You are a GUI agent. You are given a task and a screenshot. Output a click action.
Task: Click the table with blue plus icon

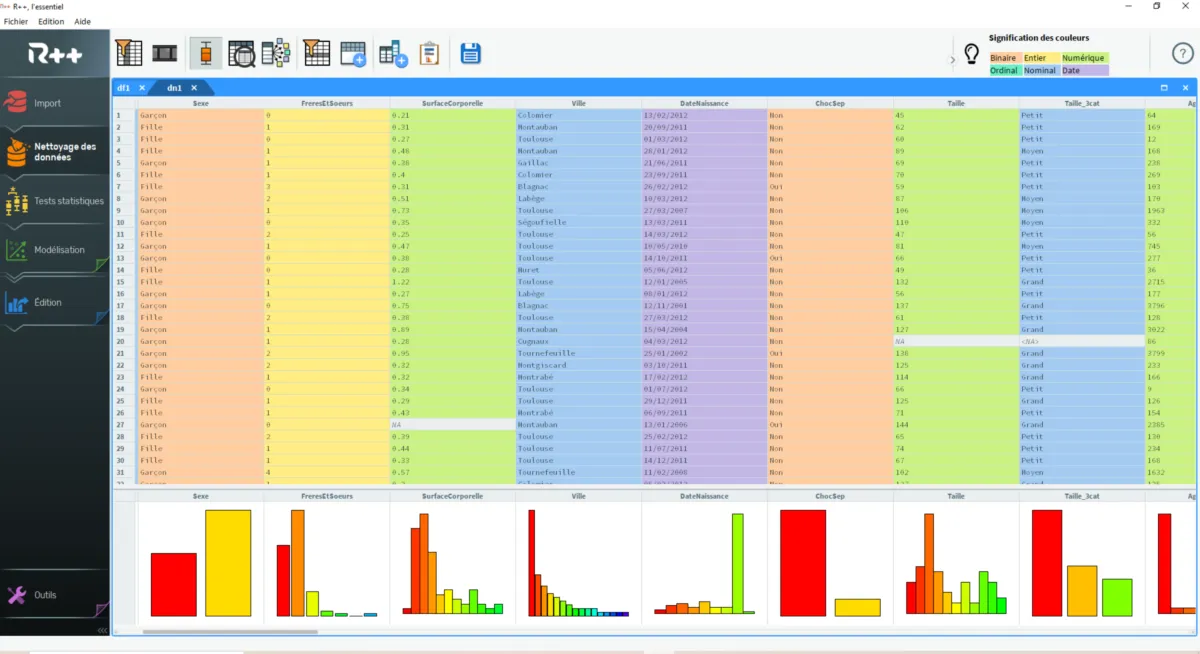353,54
